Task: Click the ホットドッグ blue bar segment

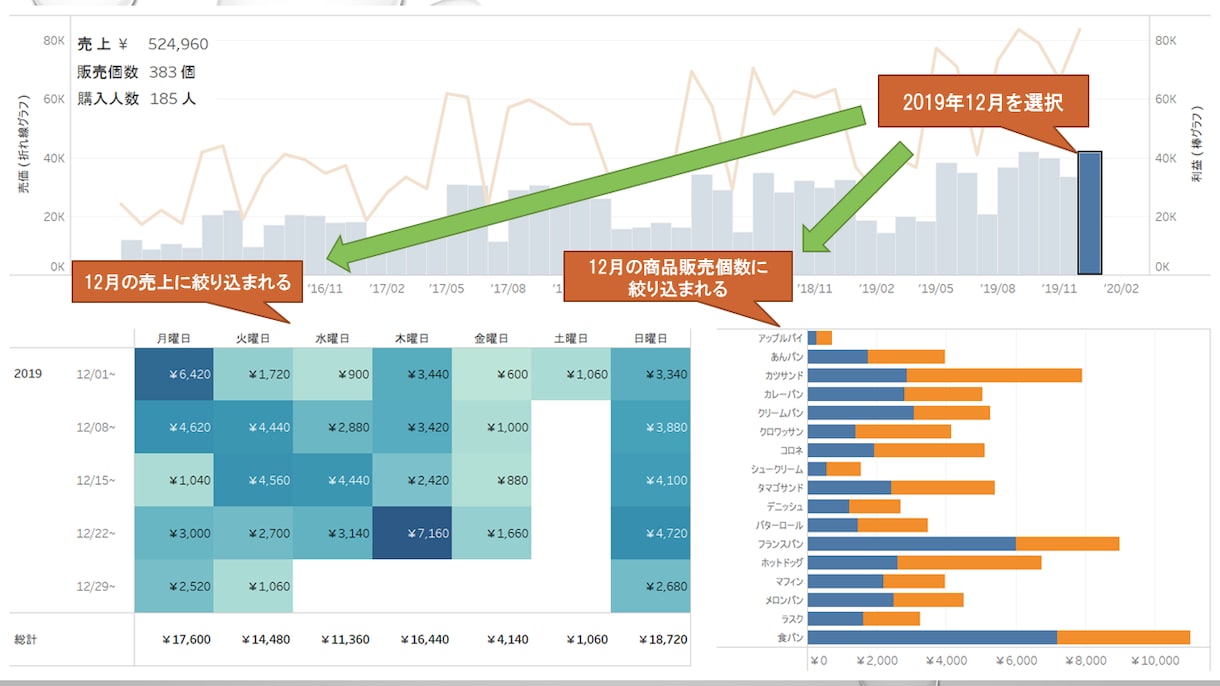Action: click(x=852, y=562)
